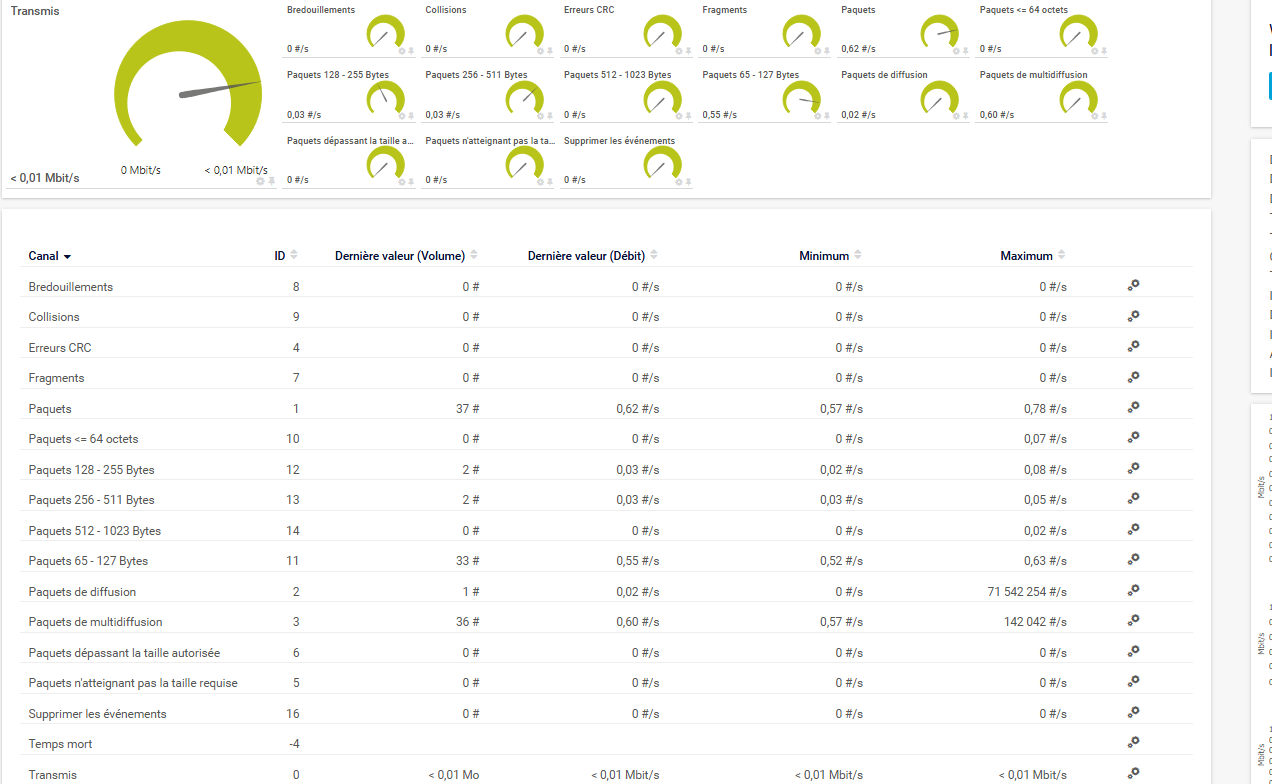1272x784 pixels.
Task: Sort by Dernière valeur (Volume) header
Action: 399,256
